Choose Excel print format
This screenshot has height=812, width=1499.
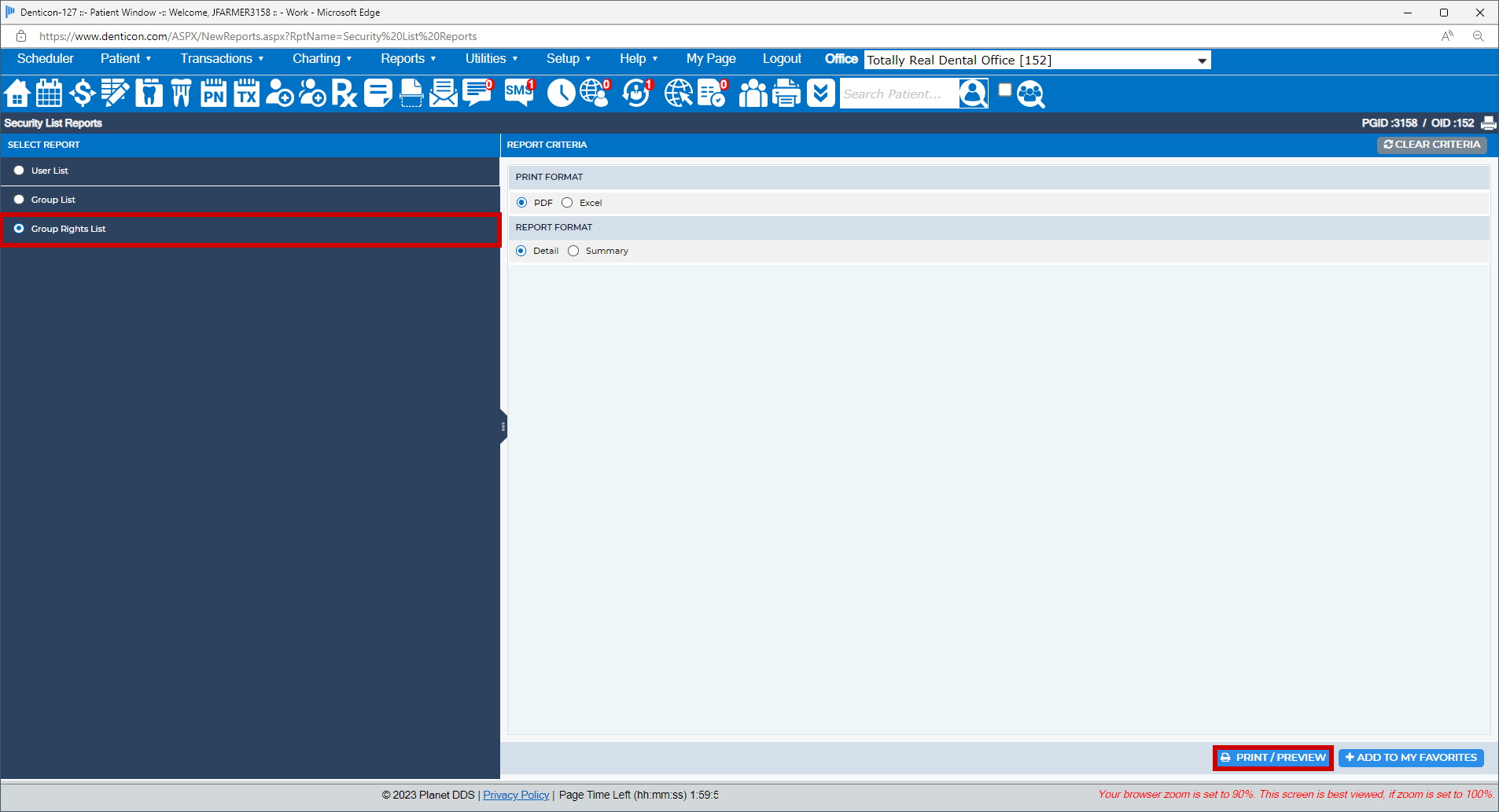click(567, 203)
